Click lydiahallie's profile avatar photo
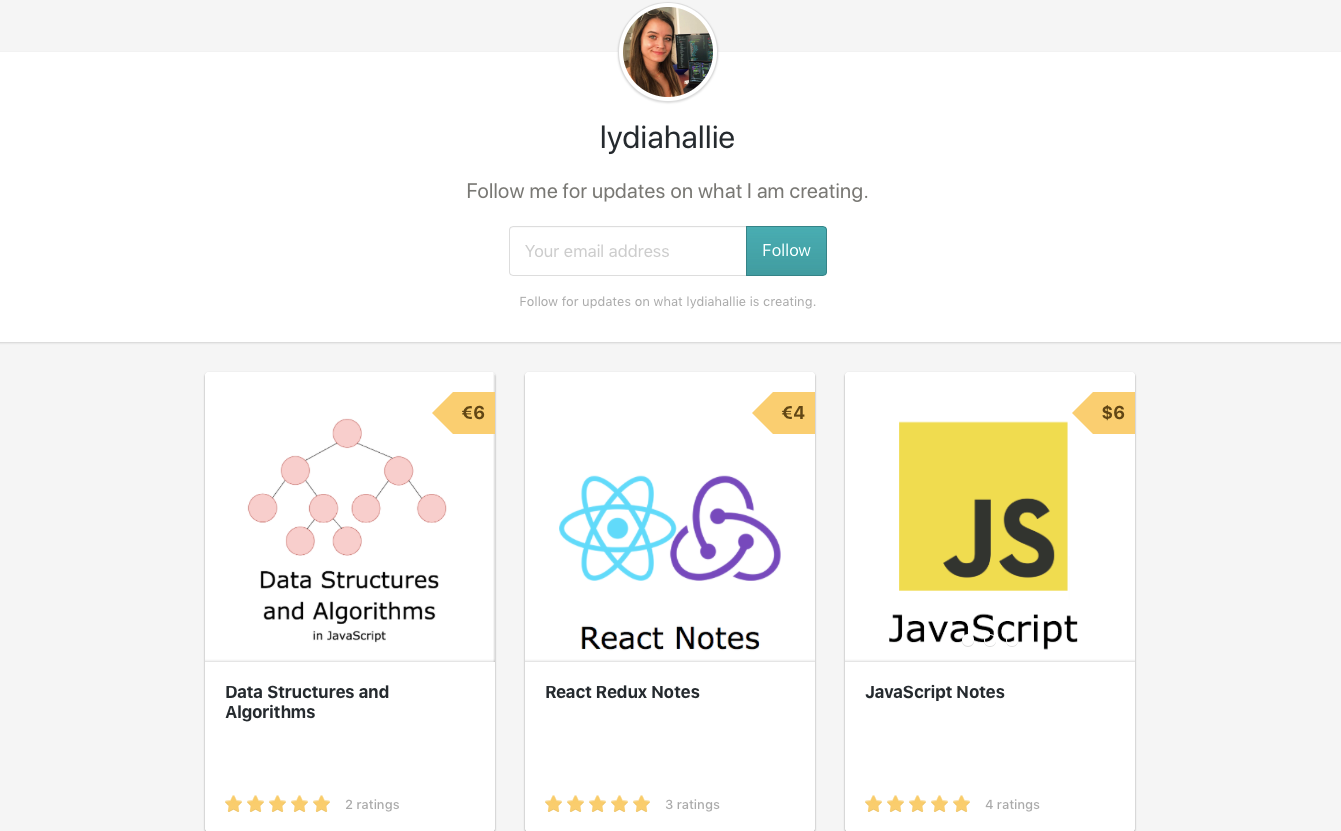Screen dimensions: 1341x831 point(668,52)
